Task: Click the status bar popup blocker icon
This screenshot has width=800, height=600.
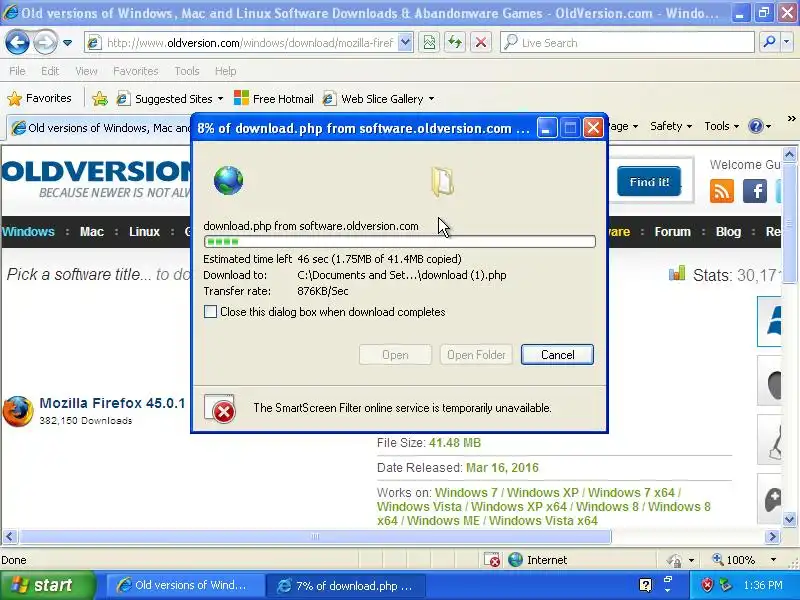Action: (492, 560)
